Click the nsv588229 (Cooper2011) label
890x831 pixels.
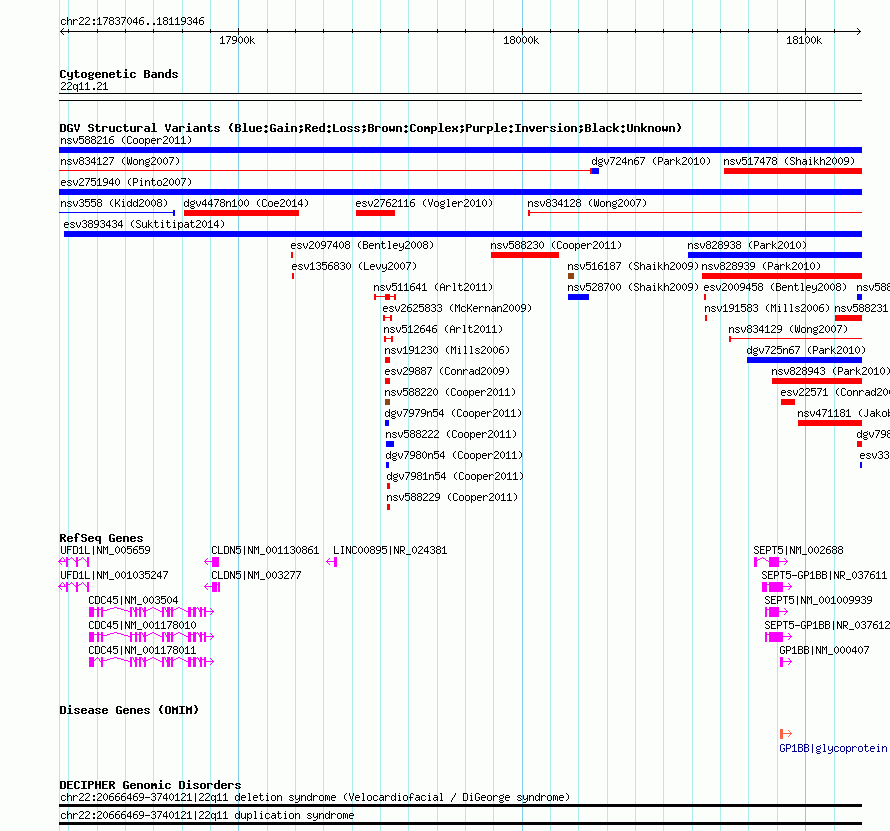click(452, 497)
